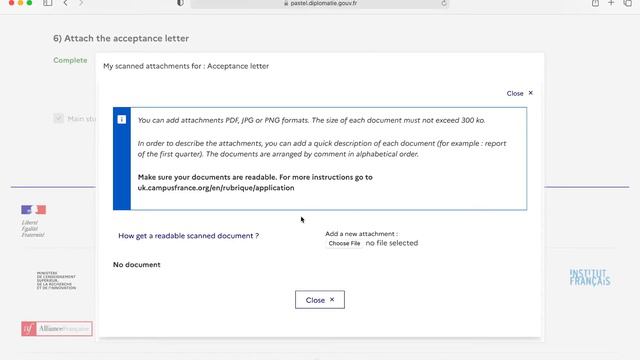This screenshot has height=360, width=640.
Task: Click the 'Add a new attachment :' label
Action: pos(361,234)
